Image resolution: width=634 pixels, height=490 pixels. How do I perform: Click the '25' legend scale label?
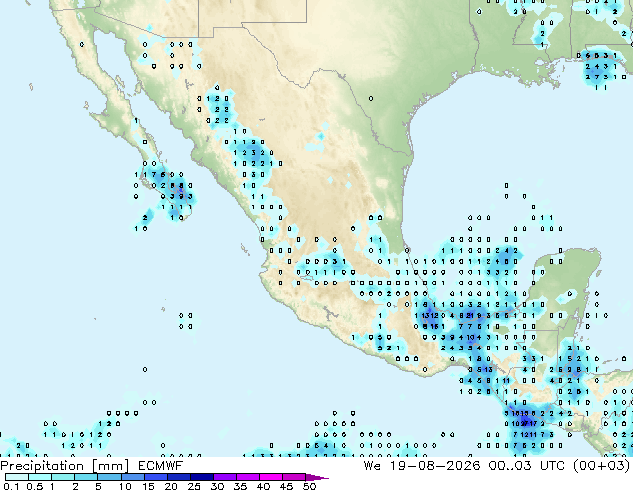[194, 486]
